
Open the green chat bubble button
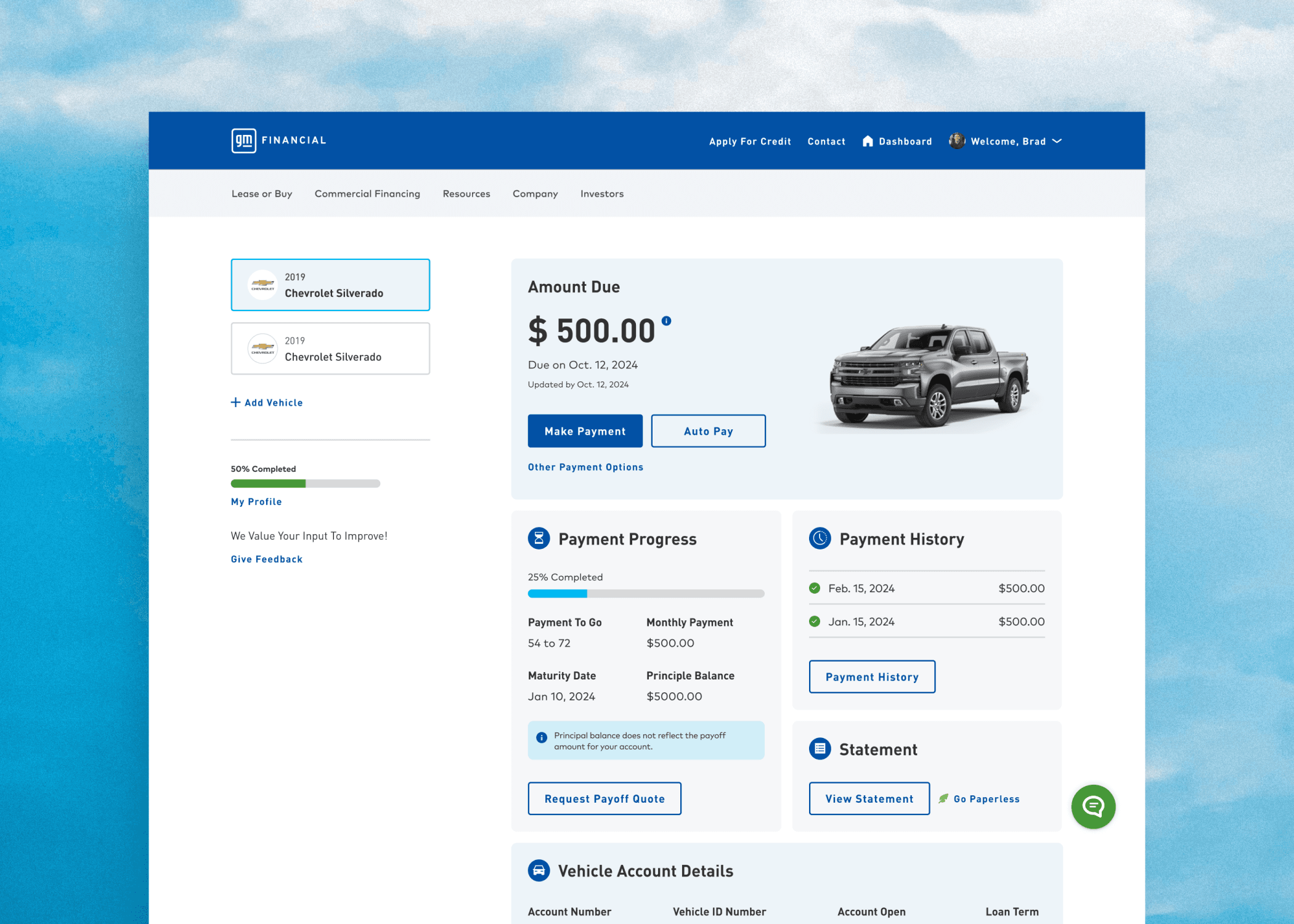(1093, 806)
